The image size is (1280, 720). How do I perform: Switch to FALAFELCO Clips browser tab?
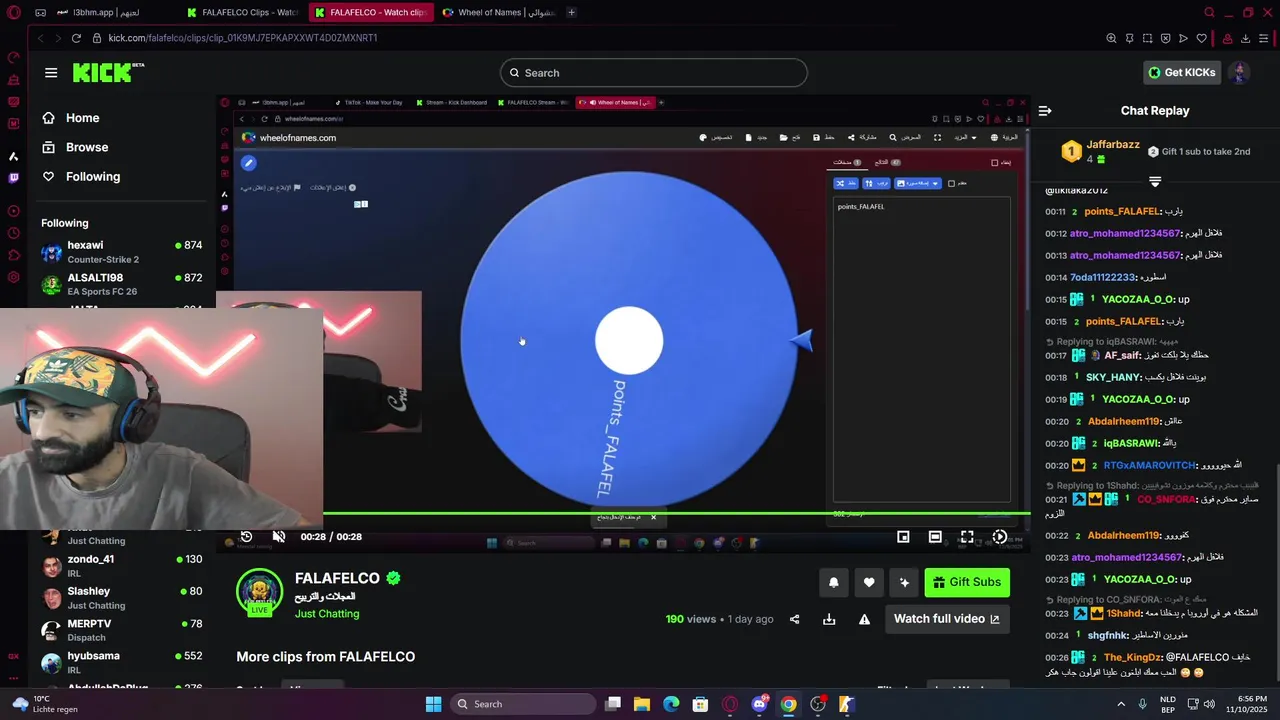pos(241,13)
